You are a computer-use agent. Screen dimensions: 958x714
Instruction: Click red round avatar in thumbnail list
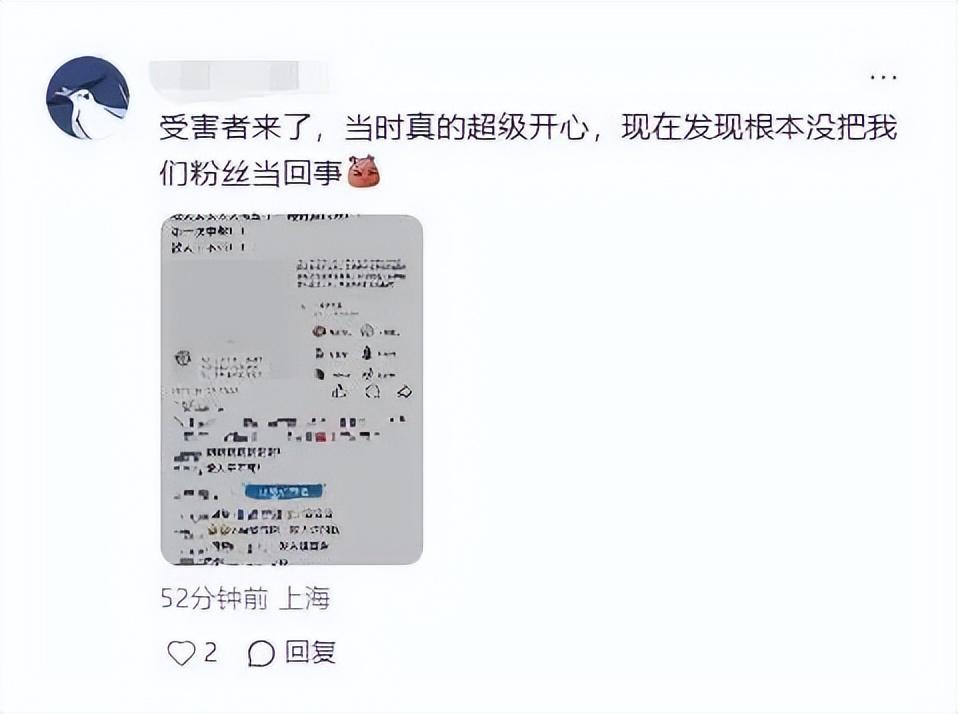[x=319, y=332]
